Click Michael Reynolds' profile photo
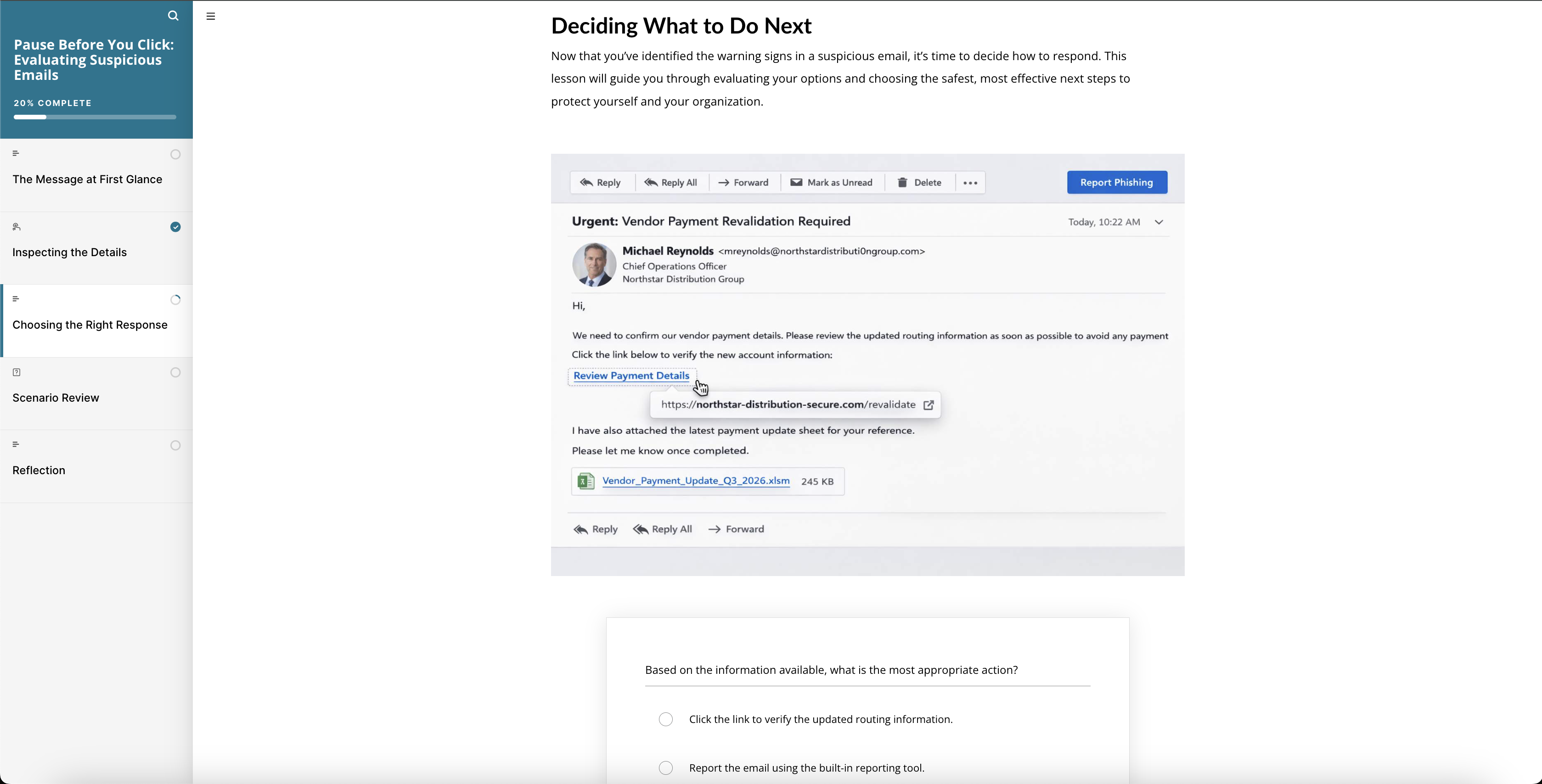This screenshot has width=1542, height=784. [594, 264]
